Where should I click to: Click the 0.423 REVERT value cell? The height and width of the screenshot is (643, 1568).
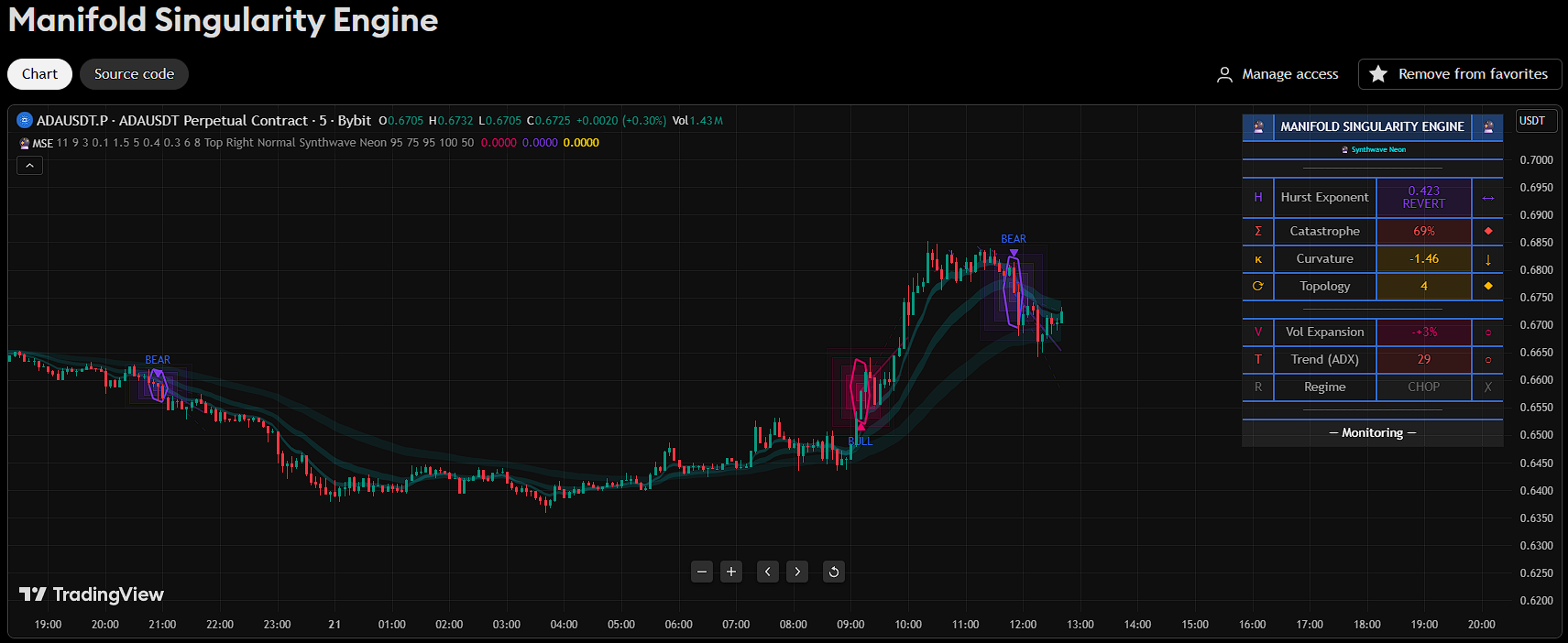(x=1423, y=197)
